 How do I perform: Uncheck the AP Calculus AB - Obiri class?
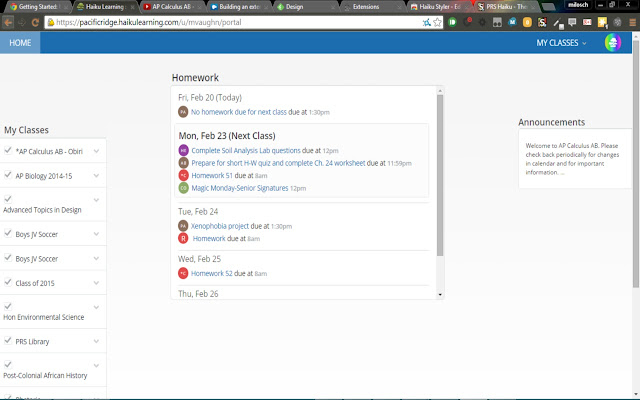(x=8, y=151)
